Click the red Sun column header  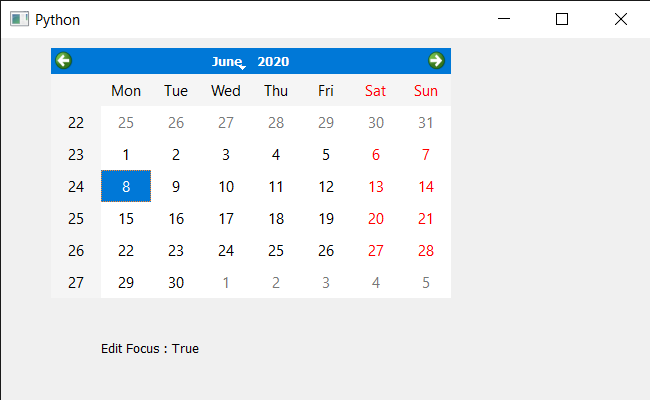426,91
